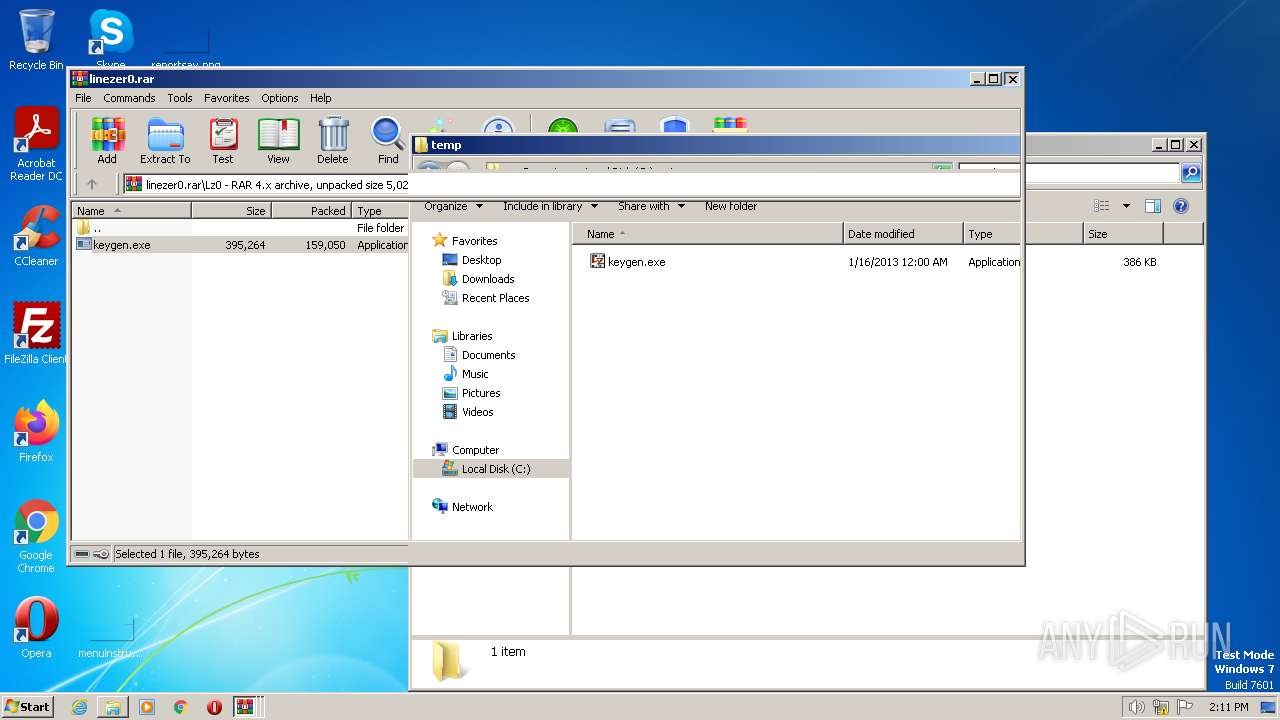
Task: Go up one level with the arrow icon
Action: coord(92,184)
